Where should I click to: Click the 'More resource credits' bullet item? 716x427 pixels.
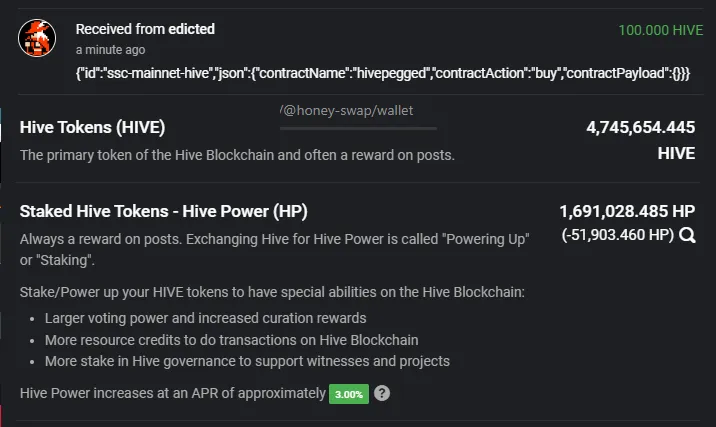(232, 340)
